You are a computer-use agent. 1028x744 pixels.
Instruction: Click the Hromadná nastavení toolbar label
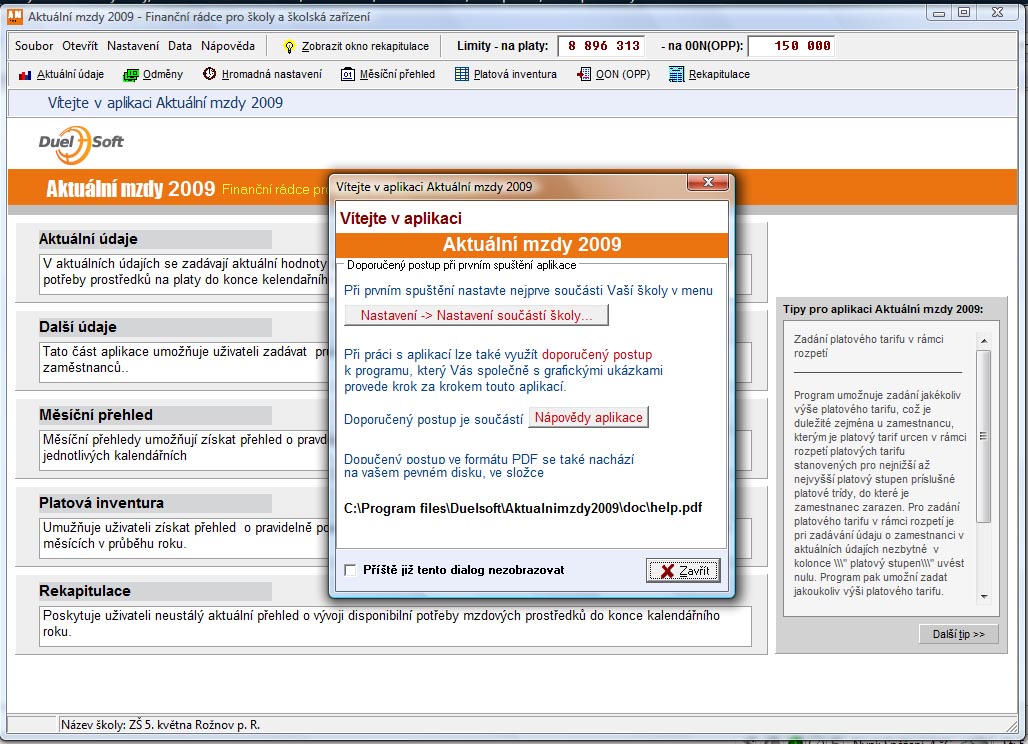click(272, 75)
